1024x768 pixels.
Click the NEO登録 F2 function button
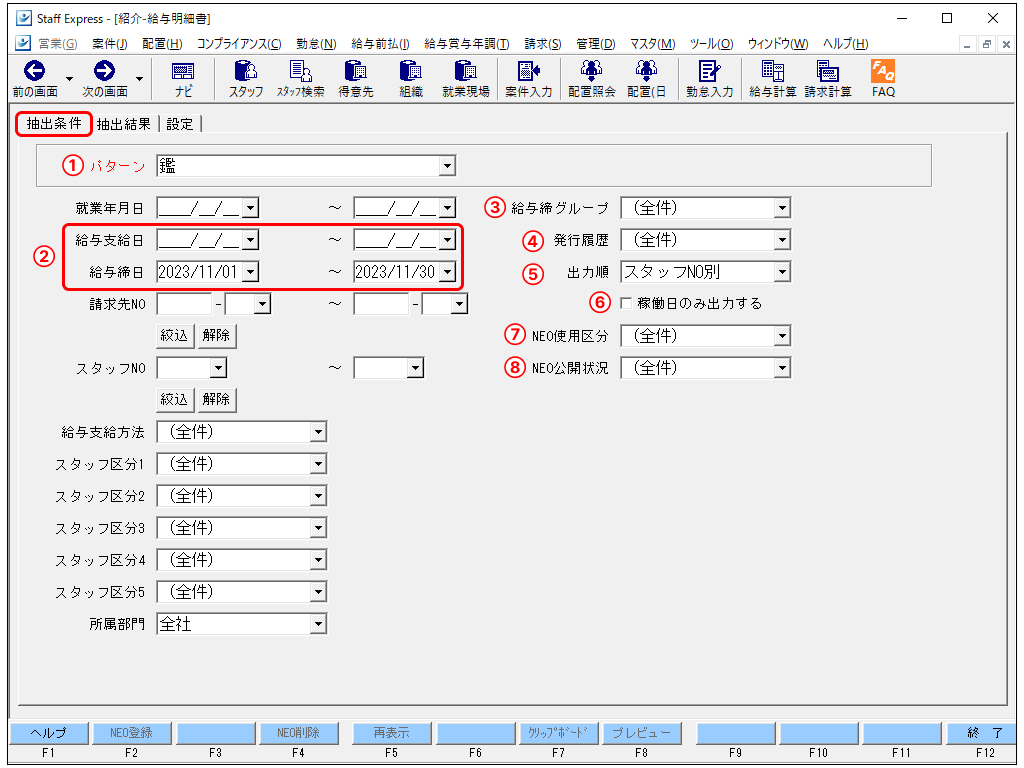coord(131,733)
